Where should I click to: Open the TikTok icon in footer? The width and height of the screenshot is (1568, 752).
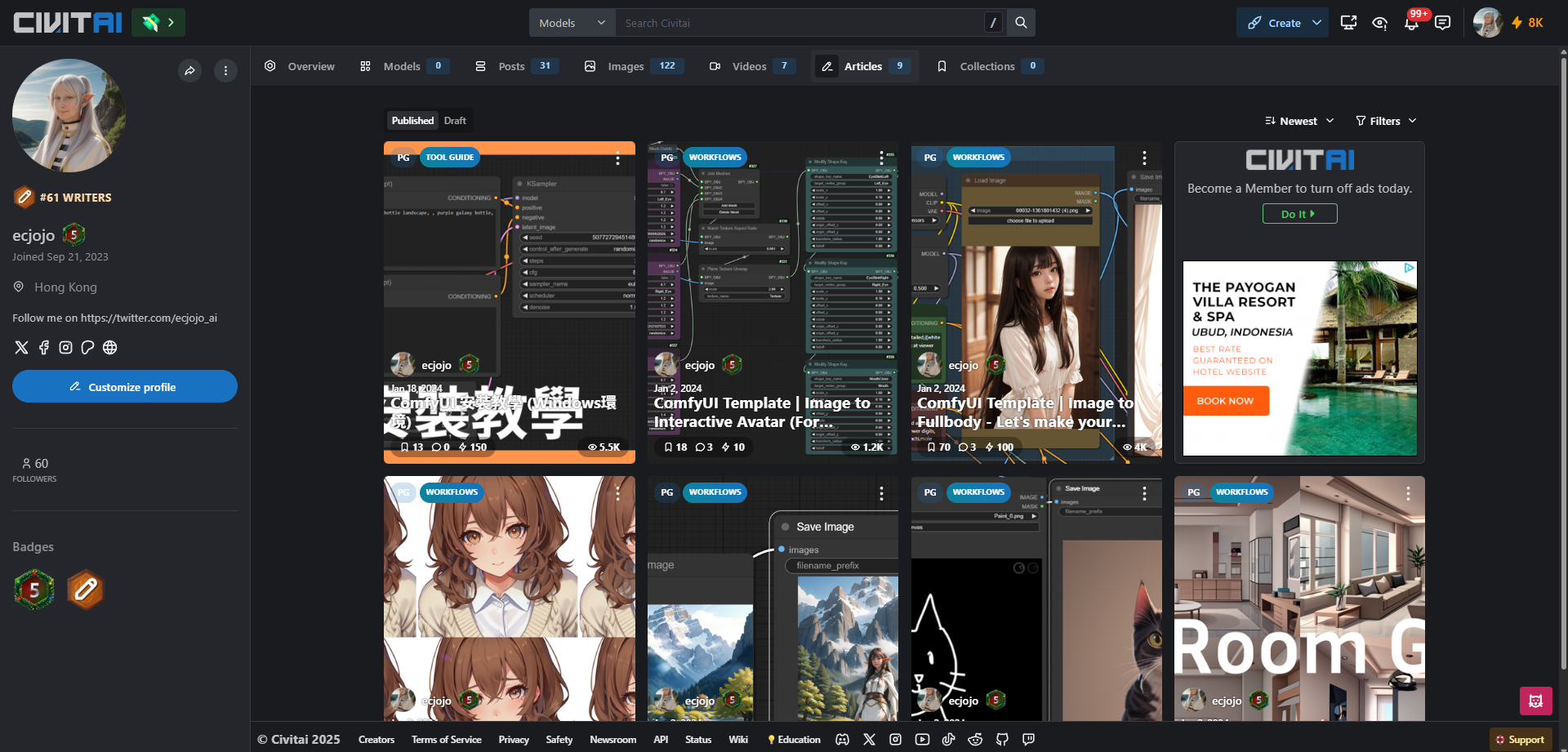(948, 740)
